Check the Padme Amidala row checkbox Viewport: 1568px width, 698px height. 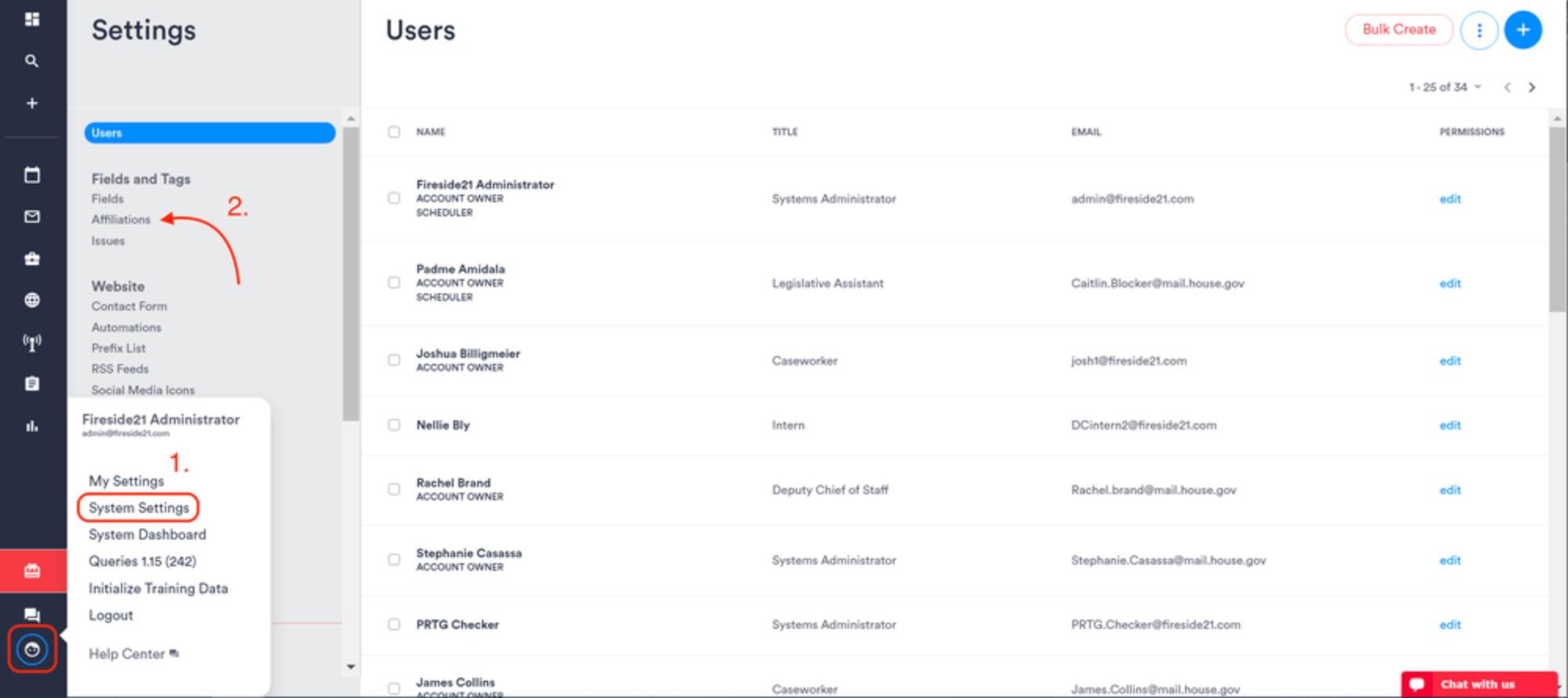tap(394, 282)
